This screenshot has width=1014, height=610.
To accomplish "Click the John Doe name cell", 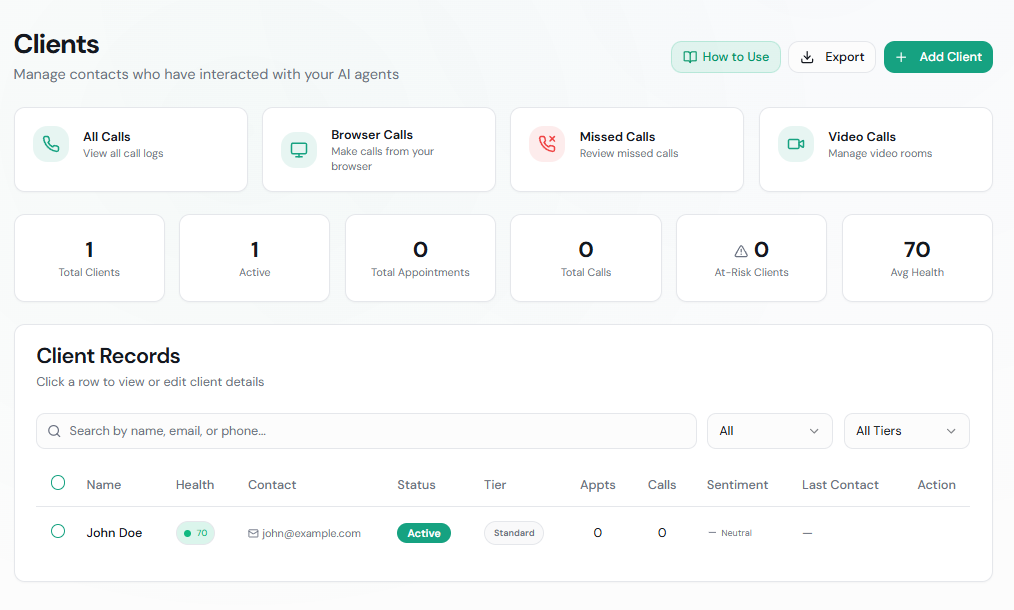I will pos(114,533).
